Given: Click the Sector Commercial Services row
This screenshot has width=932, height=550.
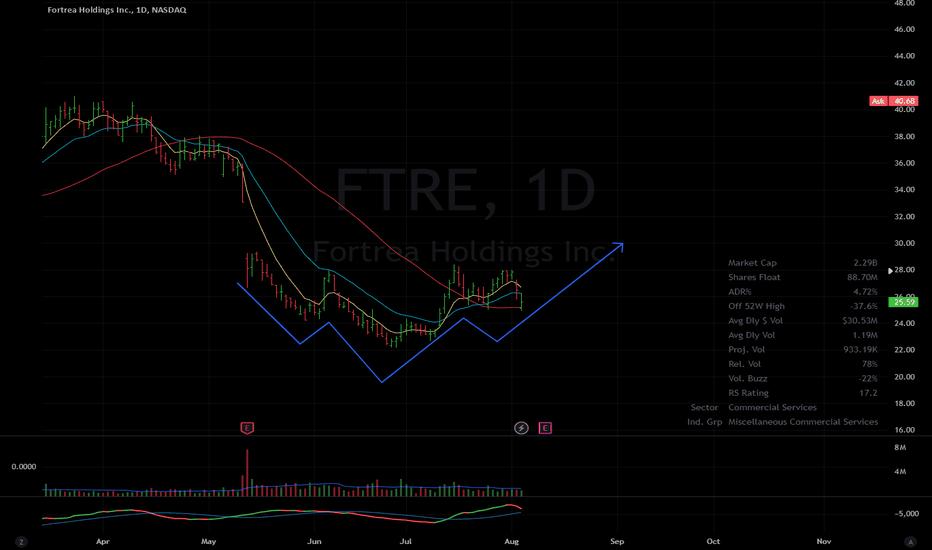Looking at the screenshot, I should 754,407.
